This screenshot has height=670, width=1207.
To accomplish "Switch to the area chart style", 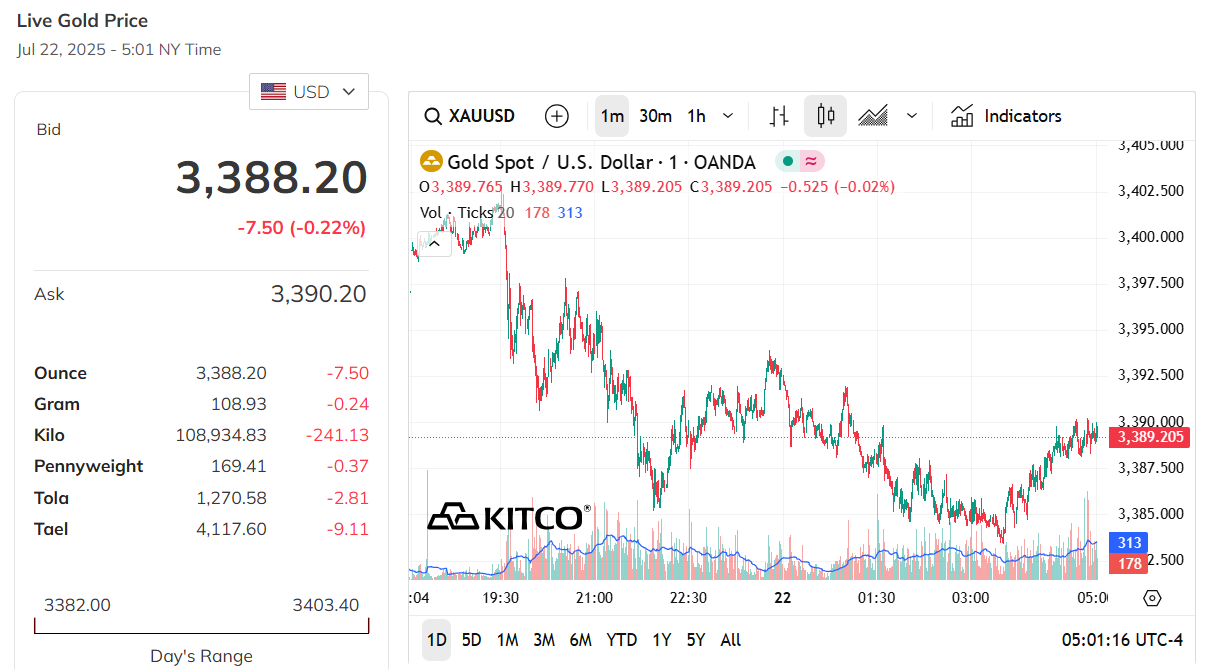I will [873, 116].
